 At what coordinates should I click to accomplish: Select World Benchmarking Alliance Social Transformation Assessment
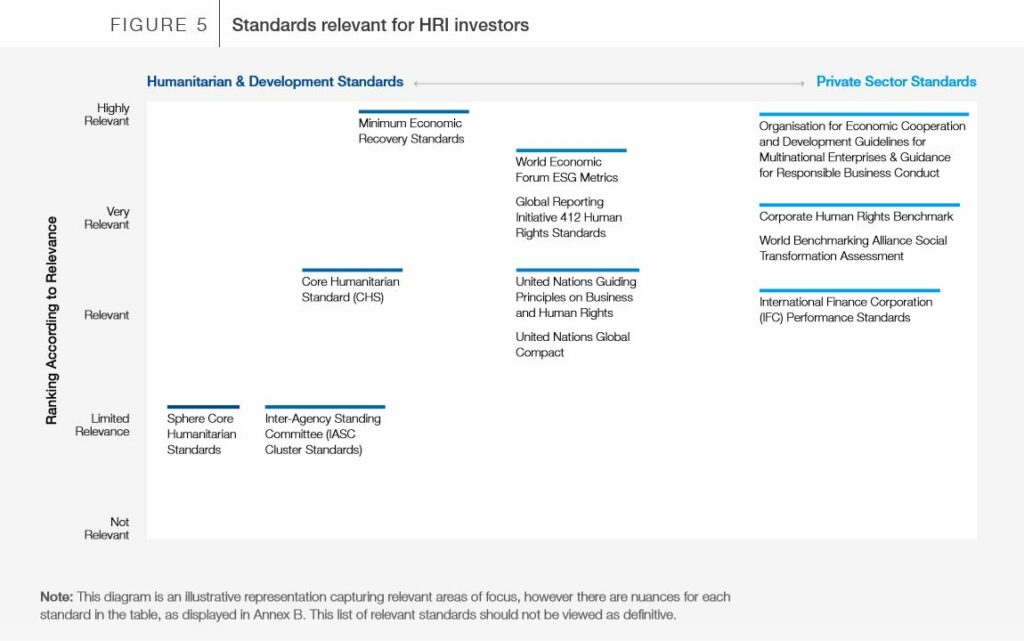(852, 248)
